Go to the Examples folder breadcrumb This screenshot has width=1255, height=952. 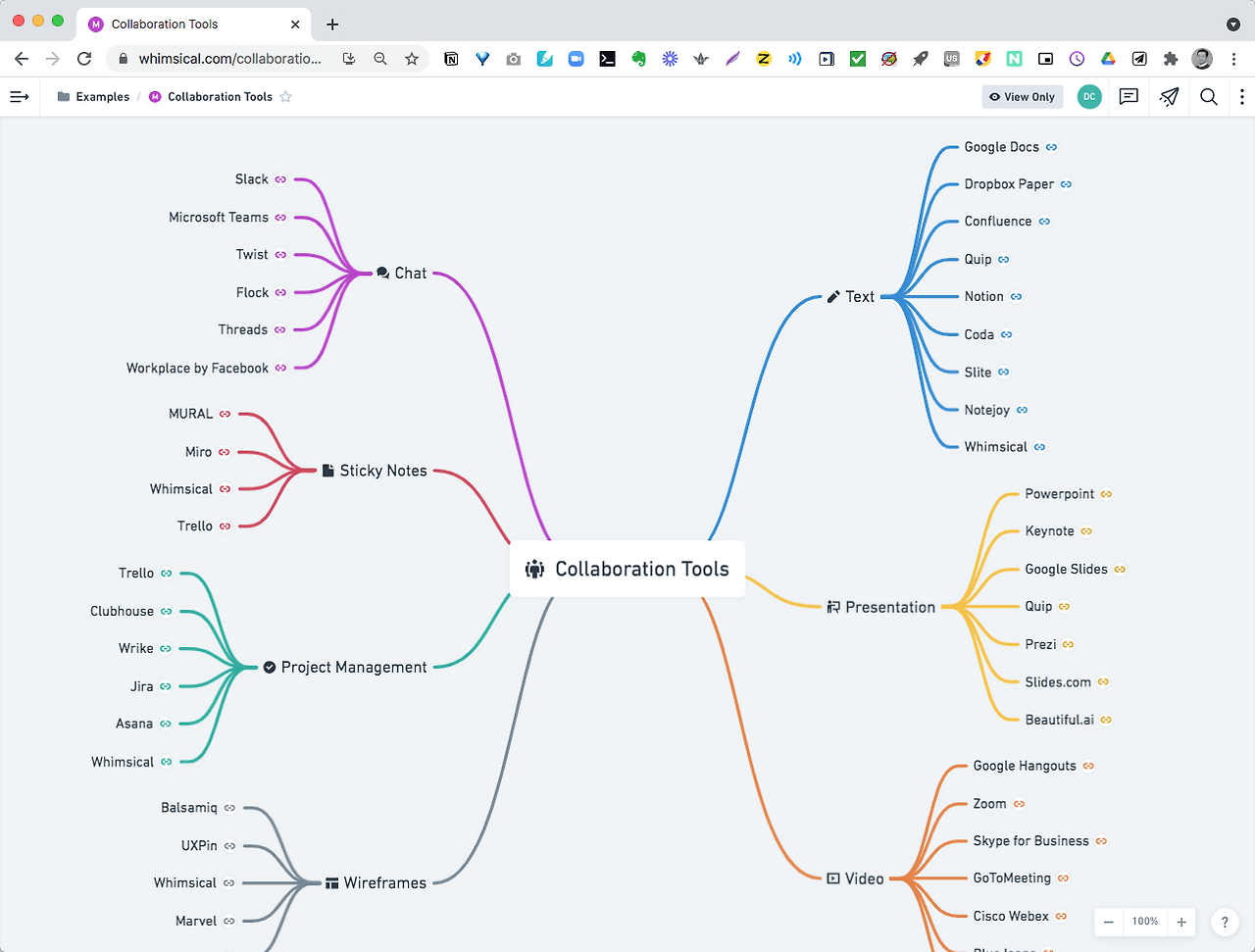coord(94,97)
